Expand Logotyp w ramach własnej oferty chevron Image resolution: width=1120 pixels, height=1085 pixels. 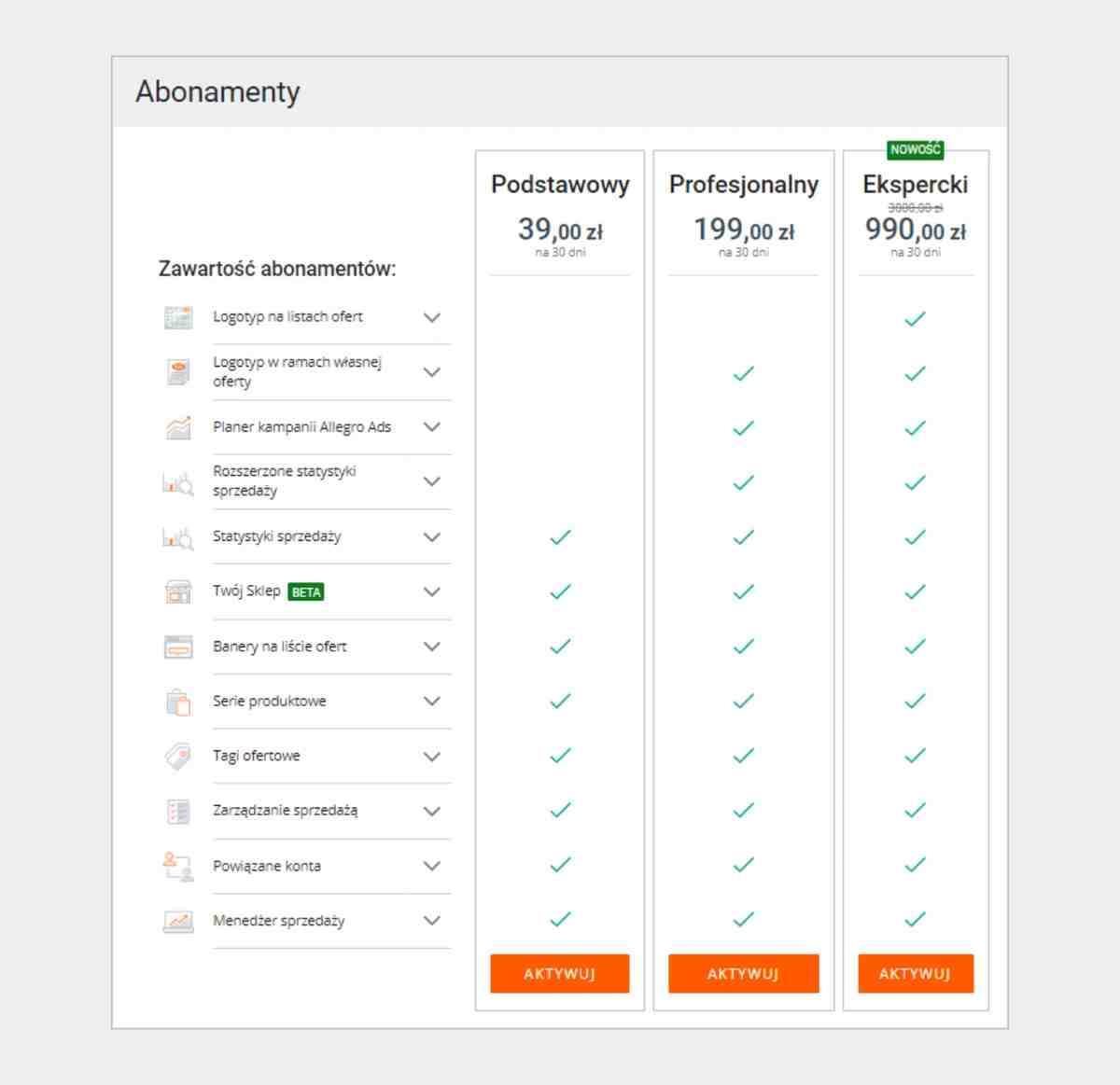click(432, 372)
